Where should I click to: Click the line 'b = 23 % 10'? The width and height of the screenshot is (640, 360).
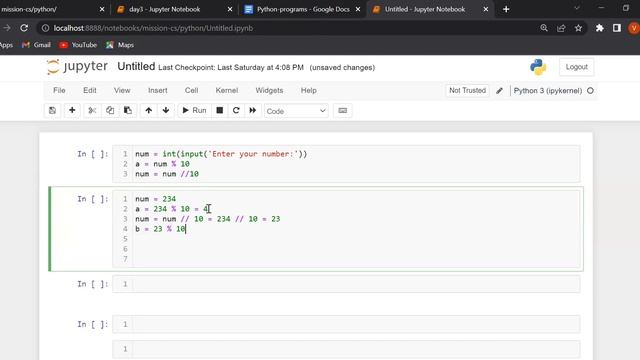point(161,229)
